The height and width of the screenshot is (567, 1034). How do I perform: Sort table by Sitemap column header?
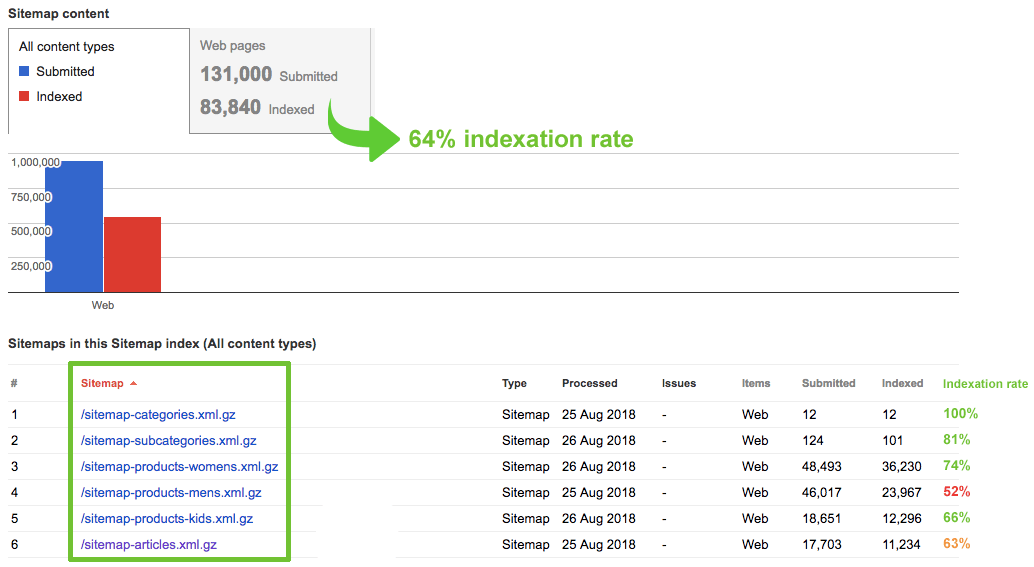click(102, 383)
